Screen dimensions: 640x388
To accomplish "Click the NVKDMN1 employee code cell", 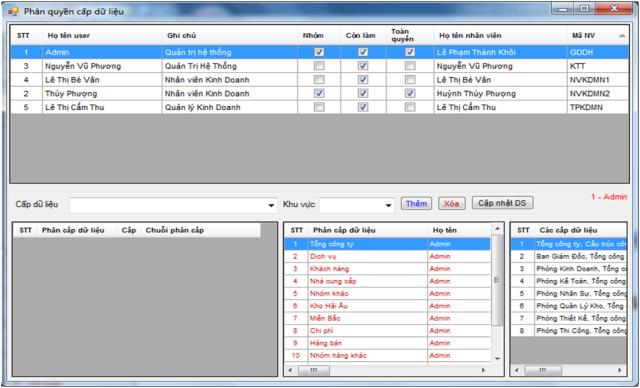I will (x=598, y=80).
